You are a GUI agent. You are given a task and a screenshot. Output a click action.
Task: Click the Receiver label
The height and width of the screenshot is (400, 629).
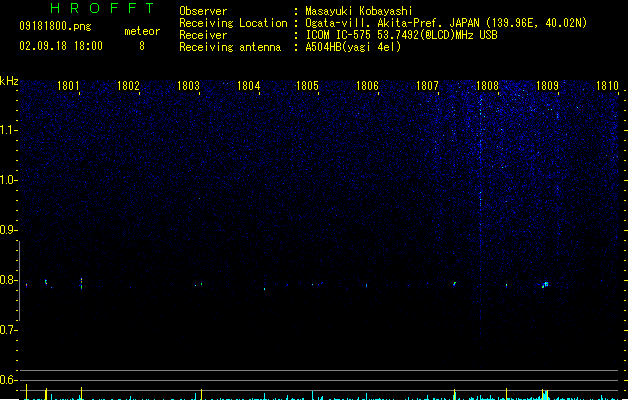pyautogui.click(x=203, y=35)
